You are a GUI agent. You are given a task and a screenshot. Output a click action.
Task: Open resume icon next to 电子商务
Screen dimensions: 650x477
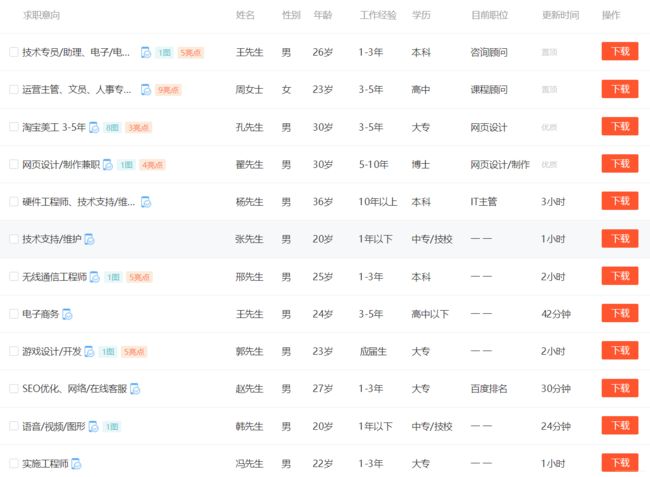[x=67, y=314]
